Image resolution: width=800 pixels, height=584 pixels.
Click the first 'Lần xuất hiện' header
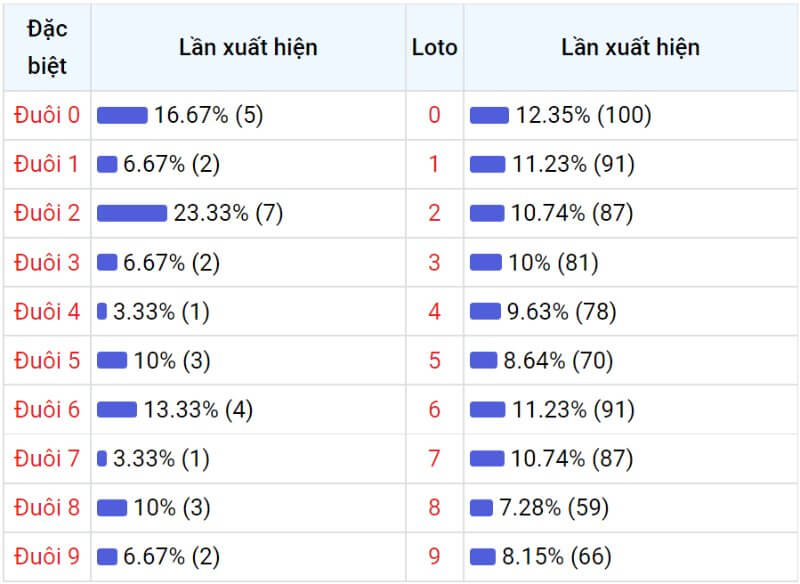point(248,47)
